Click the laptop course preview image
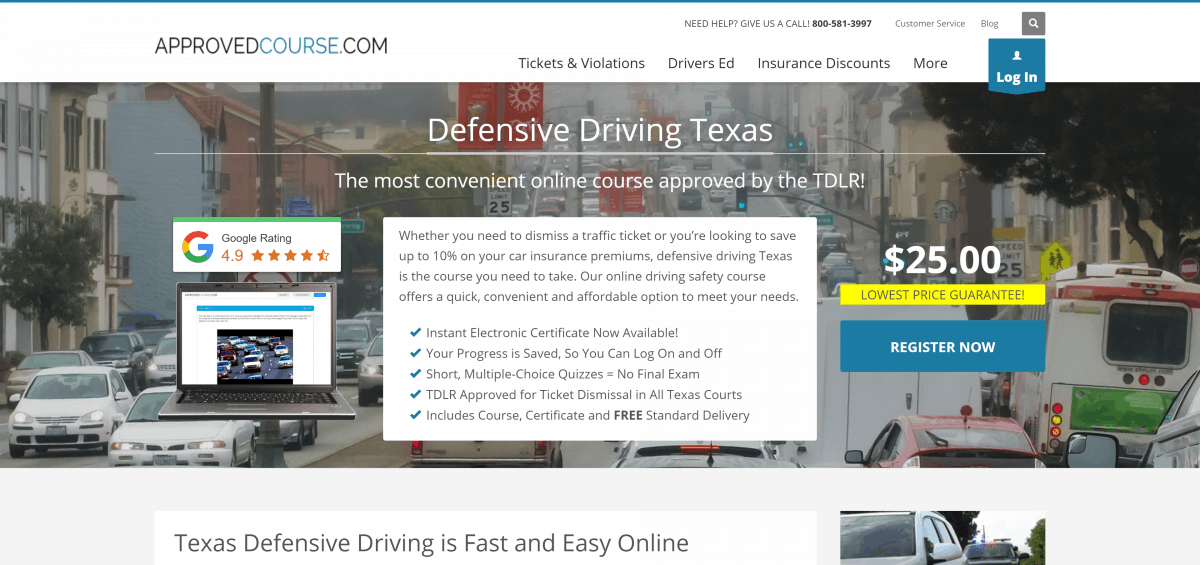 tap(257, 350)
